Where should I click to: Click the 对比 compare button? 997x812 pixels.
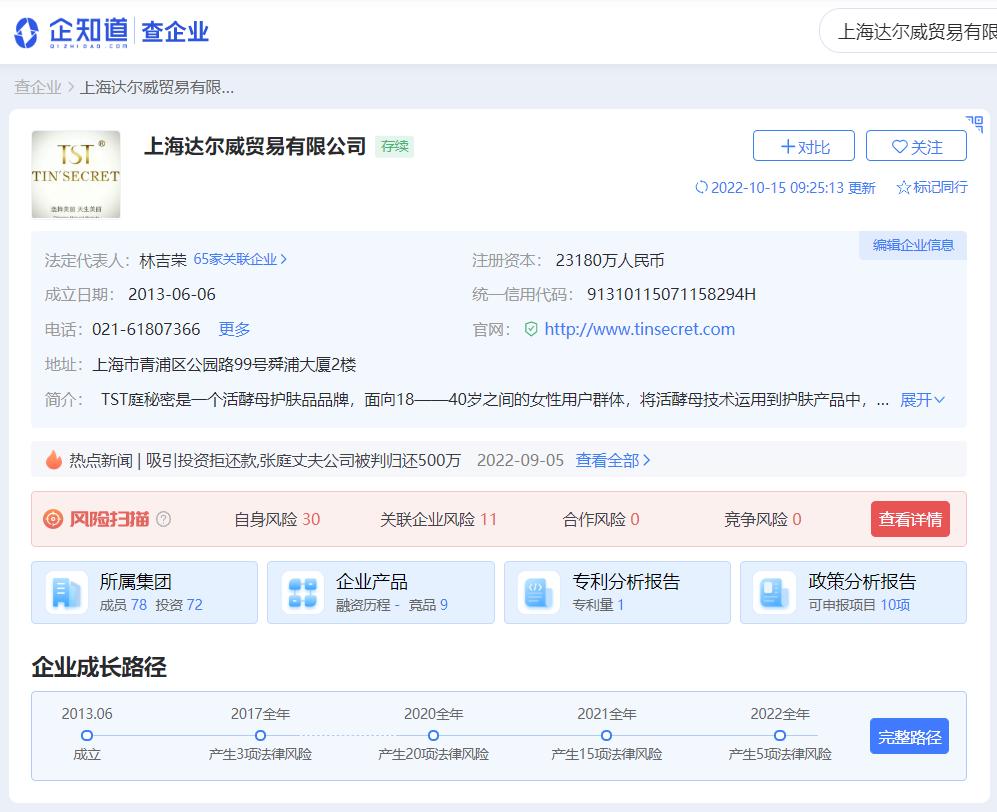pyautogui.click(x=804, y=146)
